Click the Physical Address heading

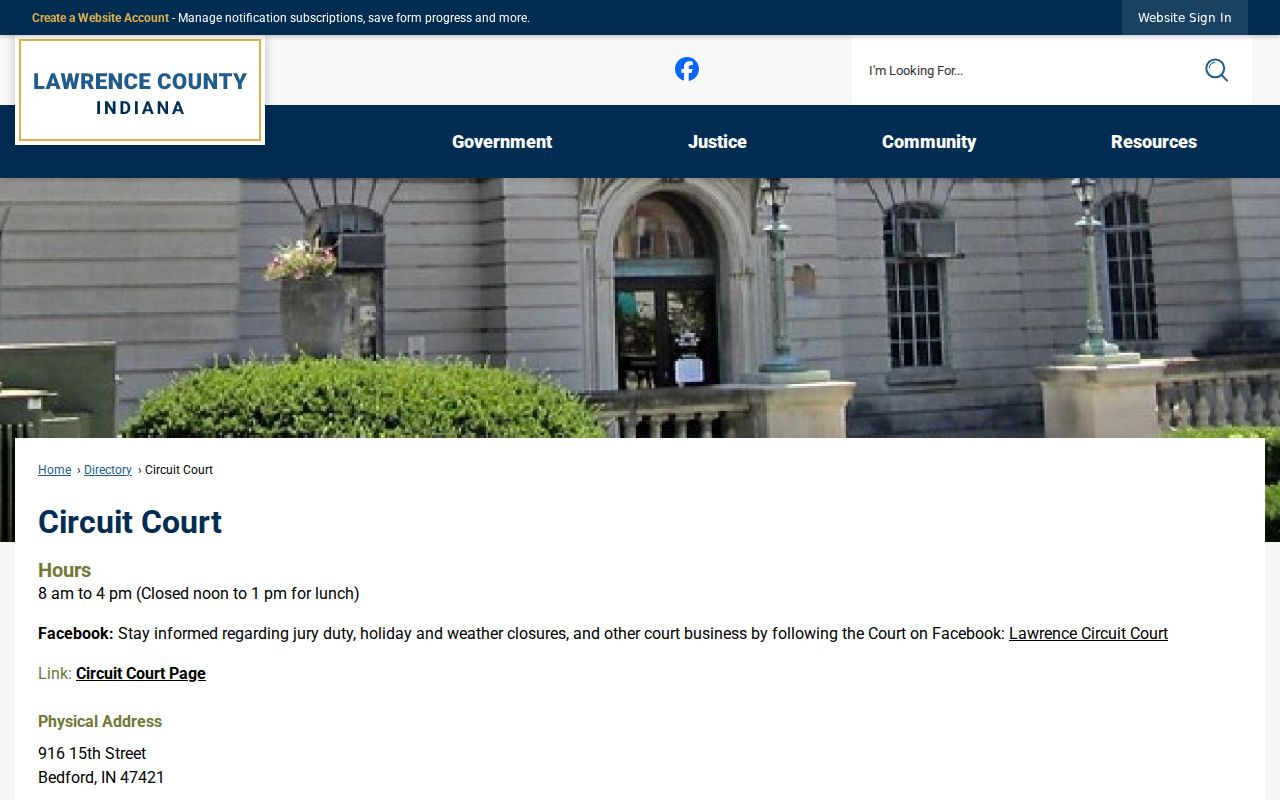click(100, 722)
